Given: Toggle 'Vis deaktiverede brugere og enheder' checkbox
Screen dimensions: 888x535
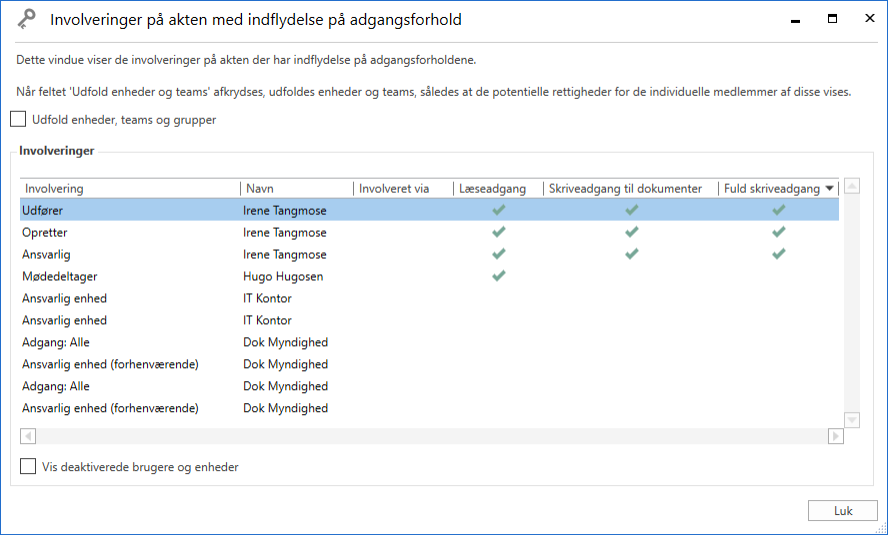Looking at the screenshot, I should (29, 466).
